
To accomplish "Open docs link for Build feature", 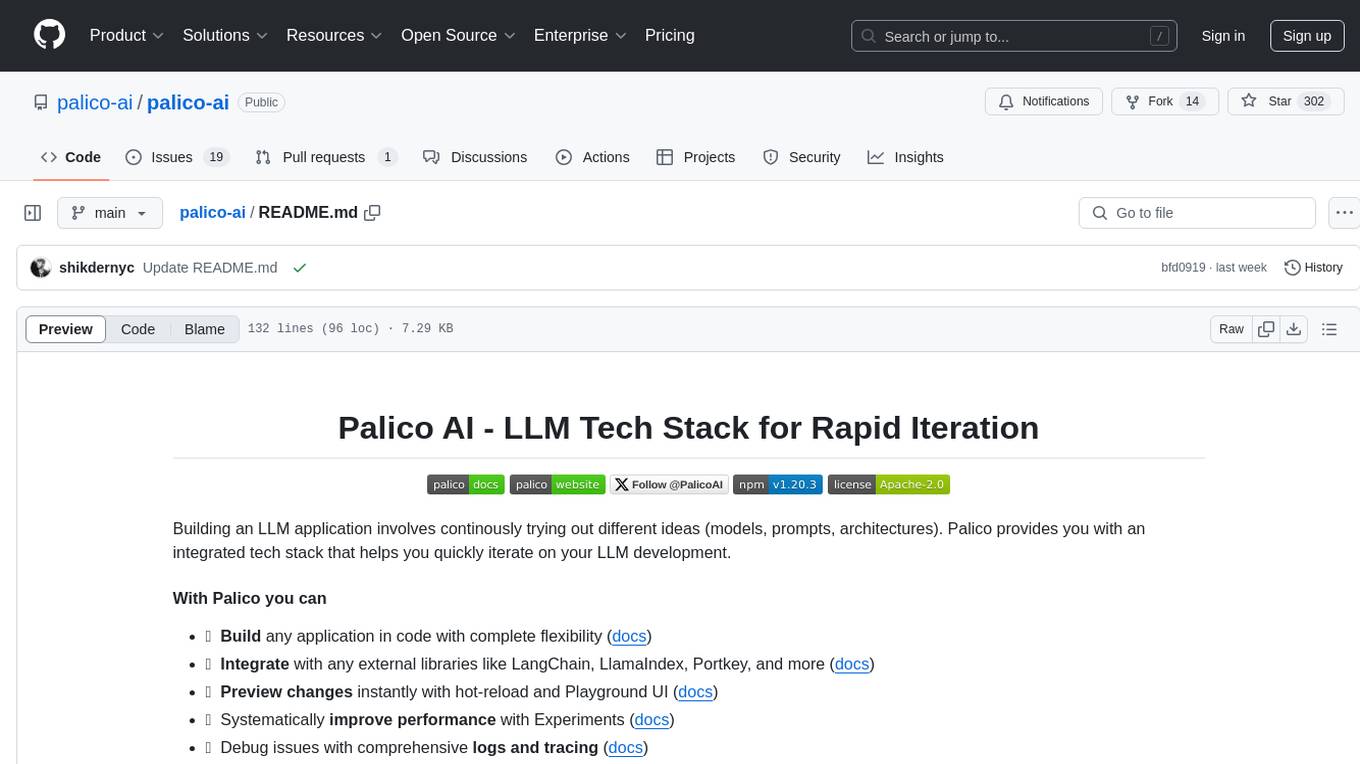I will [x=629, y=636].
